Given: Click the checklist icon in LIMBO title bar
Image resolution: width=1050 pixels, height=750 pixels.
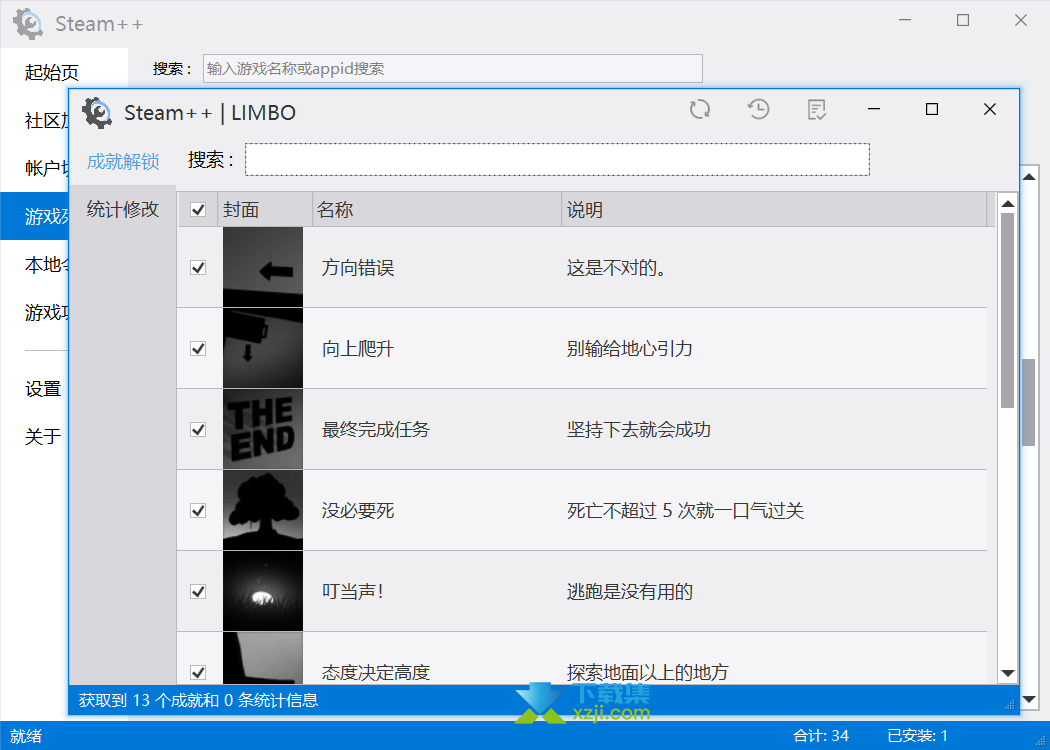Looking at the screenshot, I should point(816,109).
